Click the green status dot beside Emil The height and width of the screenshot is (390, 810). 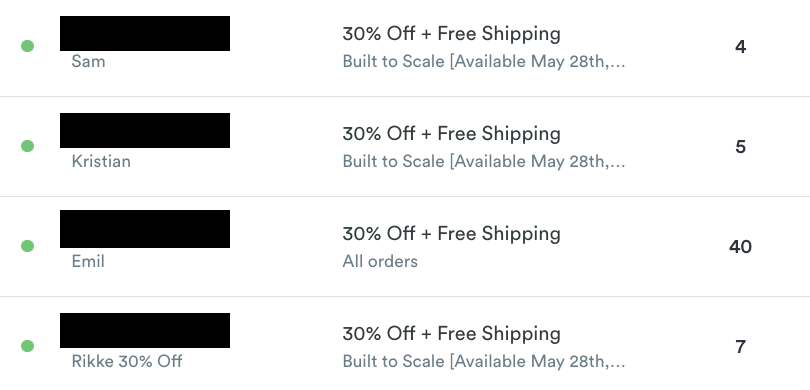tap(27, 246)
